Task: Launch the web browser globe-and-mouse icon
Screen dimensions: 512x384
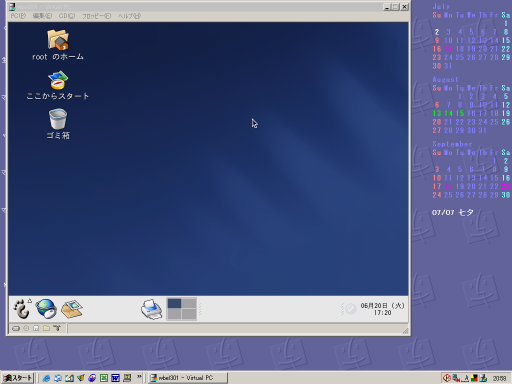Action: click(46, 309)
